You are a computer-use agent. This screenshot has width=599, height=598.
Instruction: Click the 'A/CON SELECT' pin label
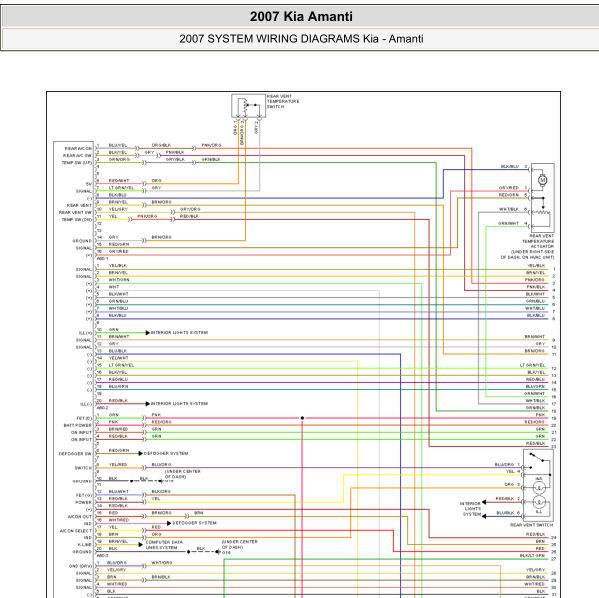(76, 531)
